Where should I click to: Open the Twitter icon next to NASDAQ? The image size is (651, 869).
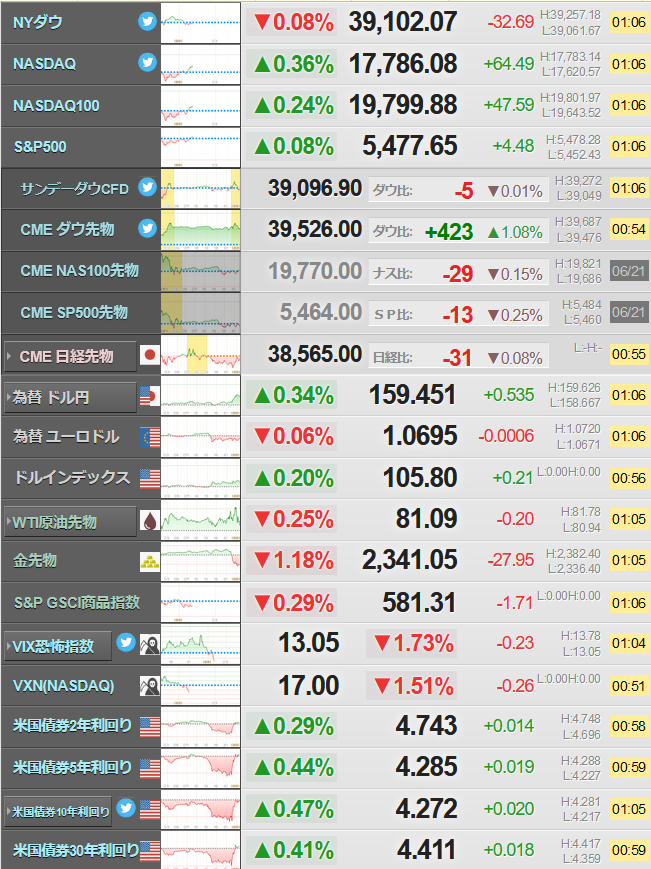(x=147, y=63)
